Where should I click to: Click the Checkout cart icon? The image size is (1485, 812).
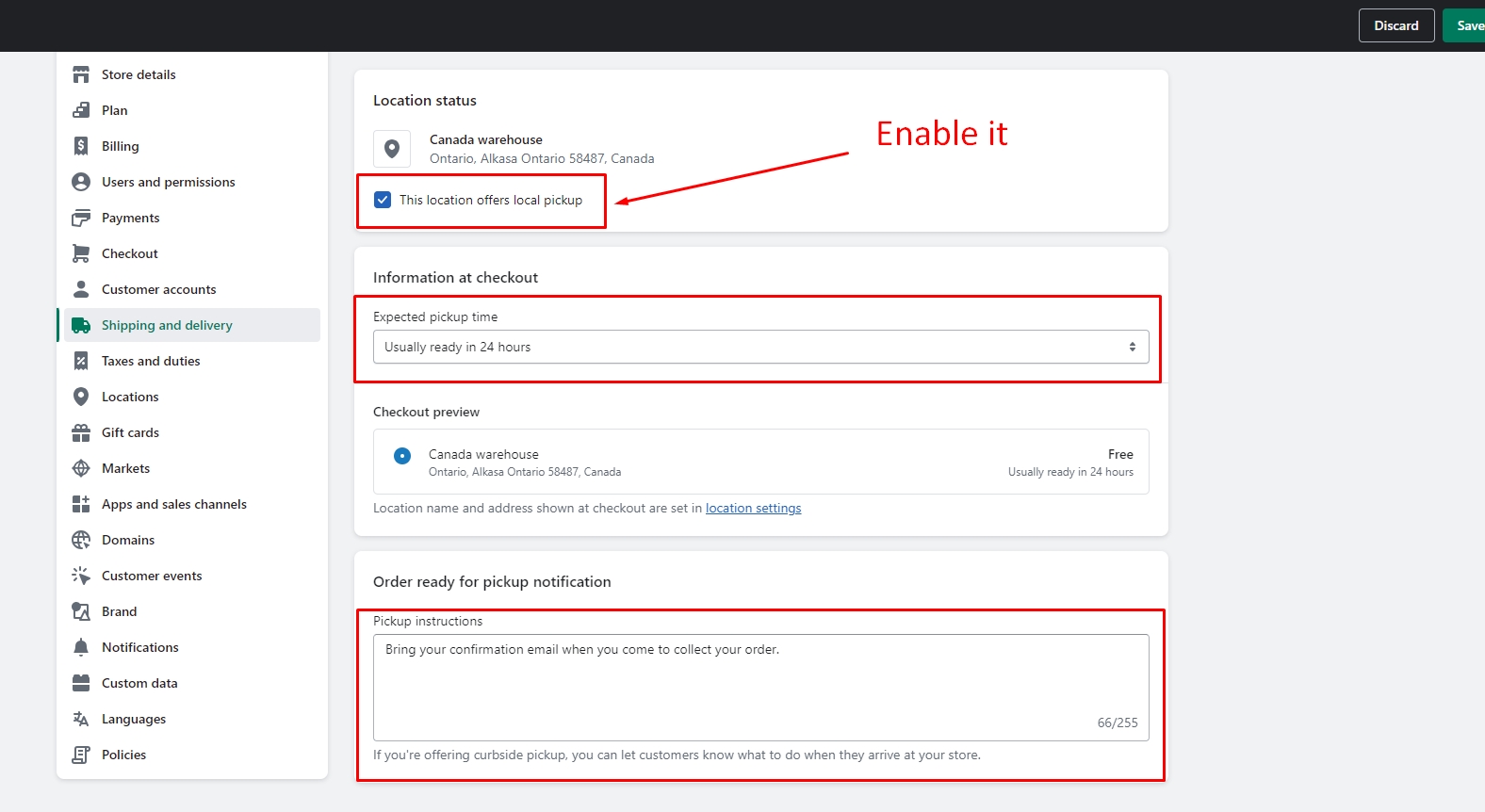click(81, 253)
